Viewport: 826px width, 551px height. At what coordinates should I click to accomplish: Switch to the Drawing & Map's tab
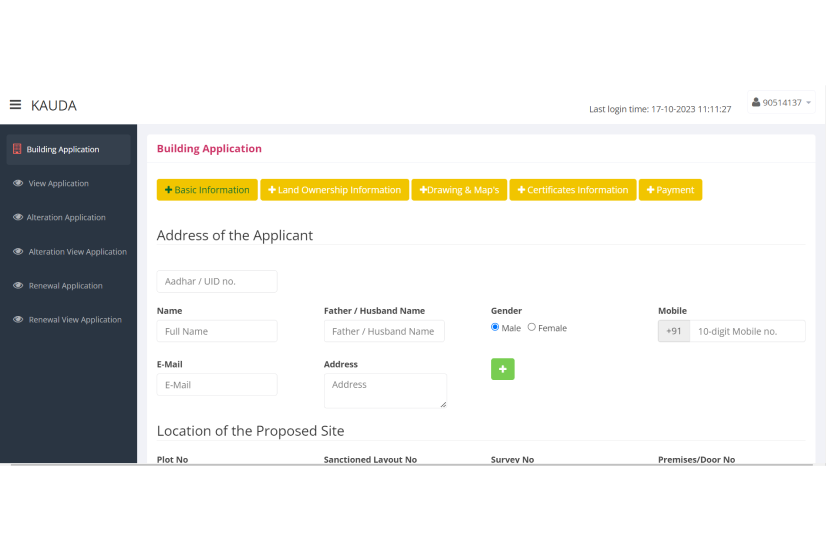pyautogui.click(x=459, y=190)
